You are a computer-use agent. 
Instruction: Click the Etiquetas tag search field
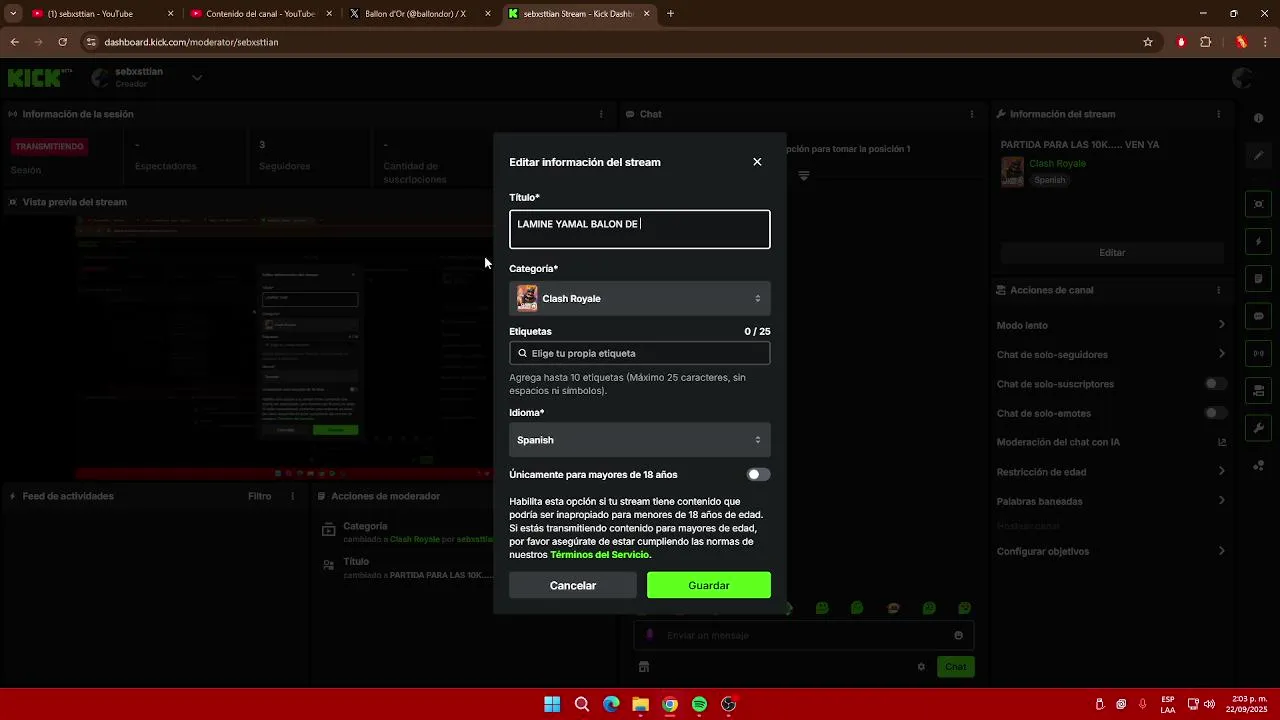click(640, 353)
